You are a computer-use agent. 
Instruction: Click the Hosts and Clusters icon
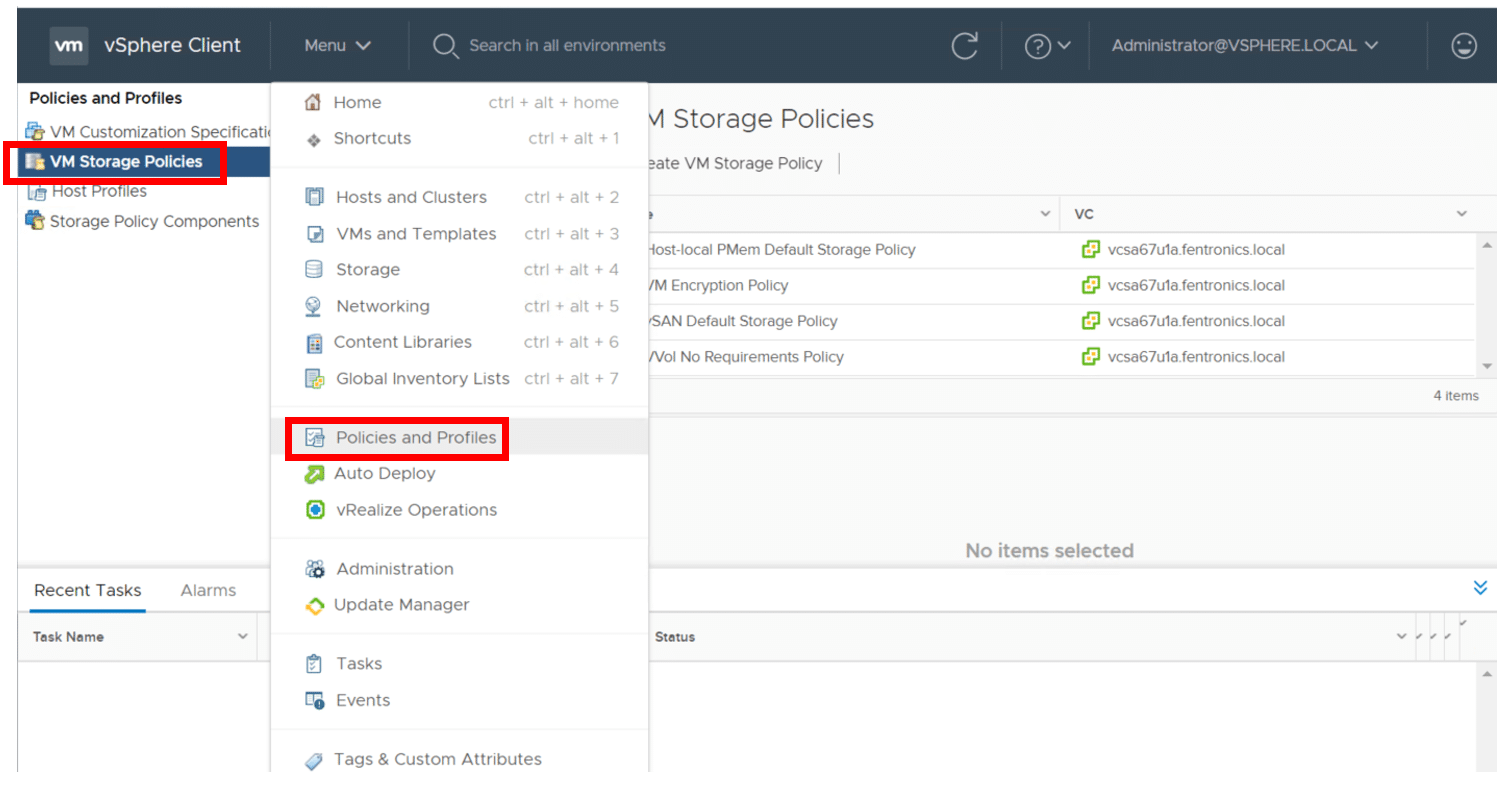coord(314,197)
